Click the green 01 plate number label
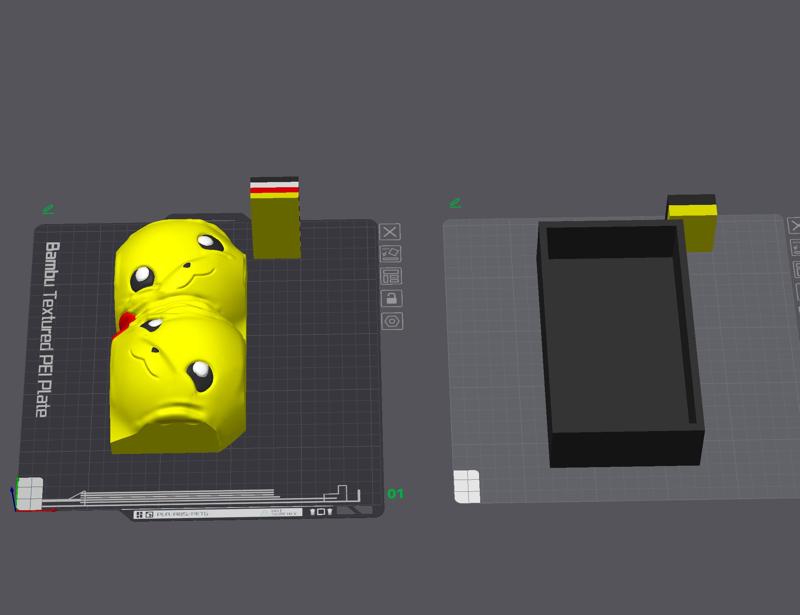The width and height of the screenshot is (800, 615). pos(395,494)
